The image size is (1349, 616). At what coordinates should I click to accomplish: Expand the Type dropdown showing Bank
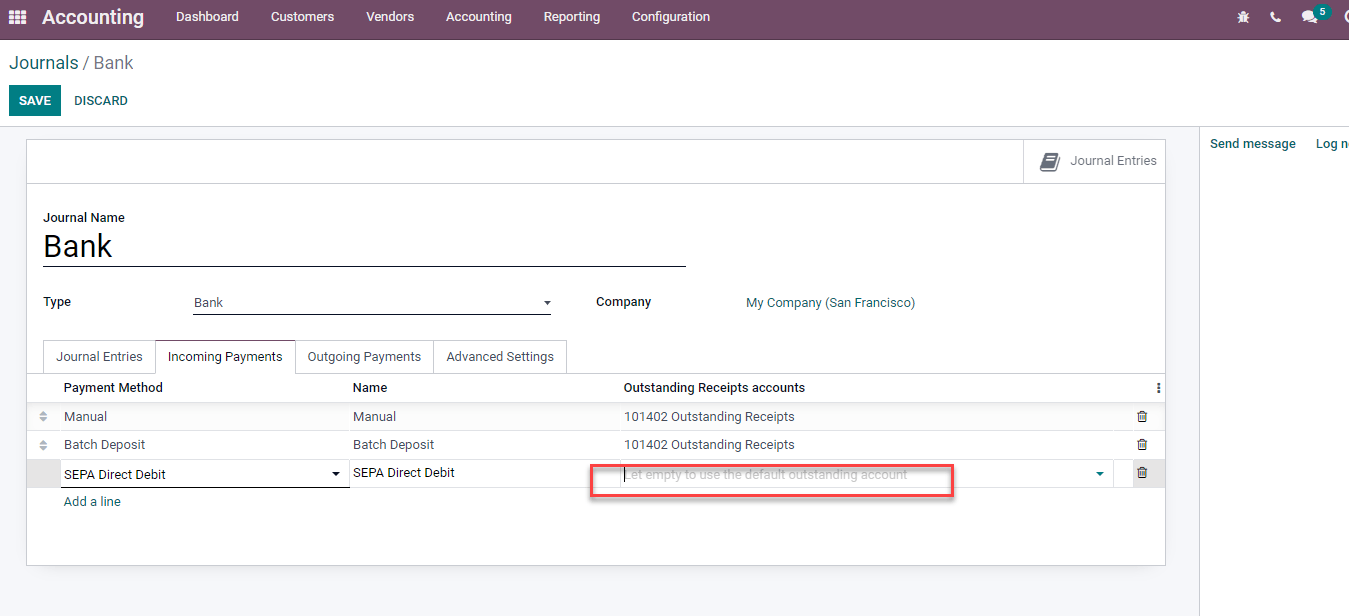(x=547, y=302)
